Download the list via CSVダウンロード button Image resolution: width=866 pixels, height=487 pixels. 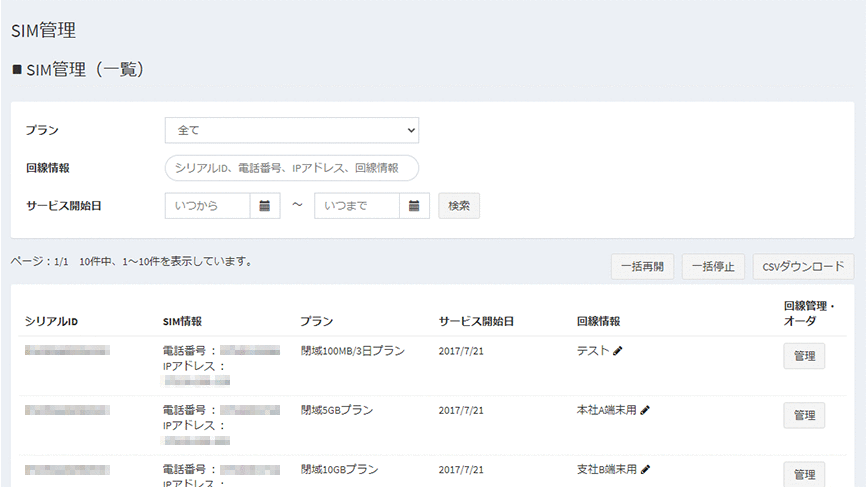803,267
